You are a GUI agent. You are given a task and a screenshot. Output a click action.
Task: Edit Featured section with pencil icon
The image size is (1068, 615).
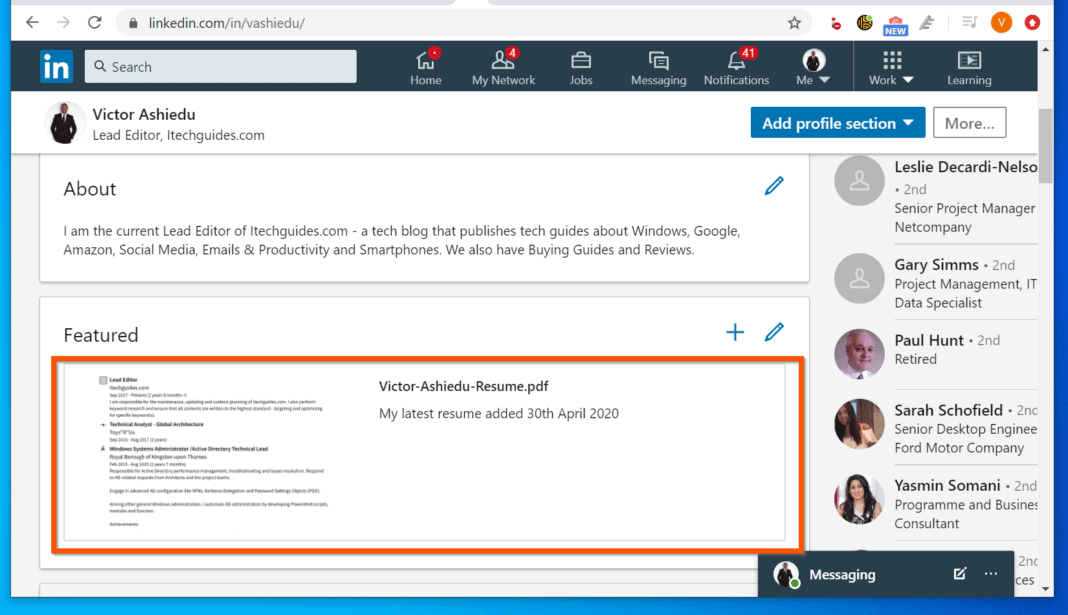[774, 332]
